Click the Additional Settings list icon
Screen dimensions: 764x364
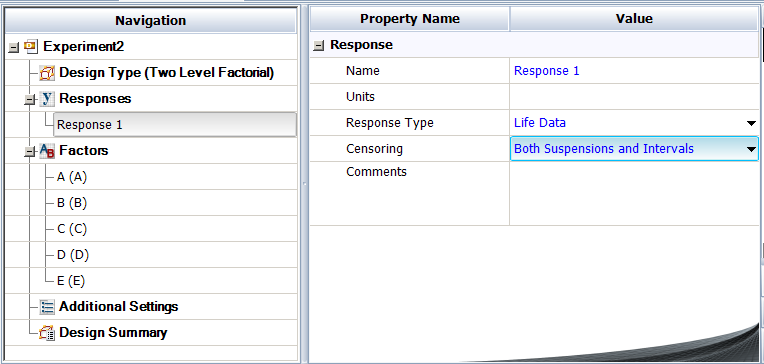click(x=47, y=307)
